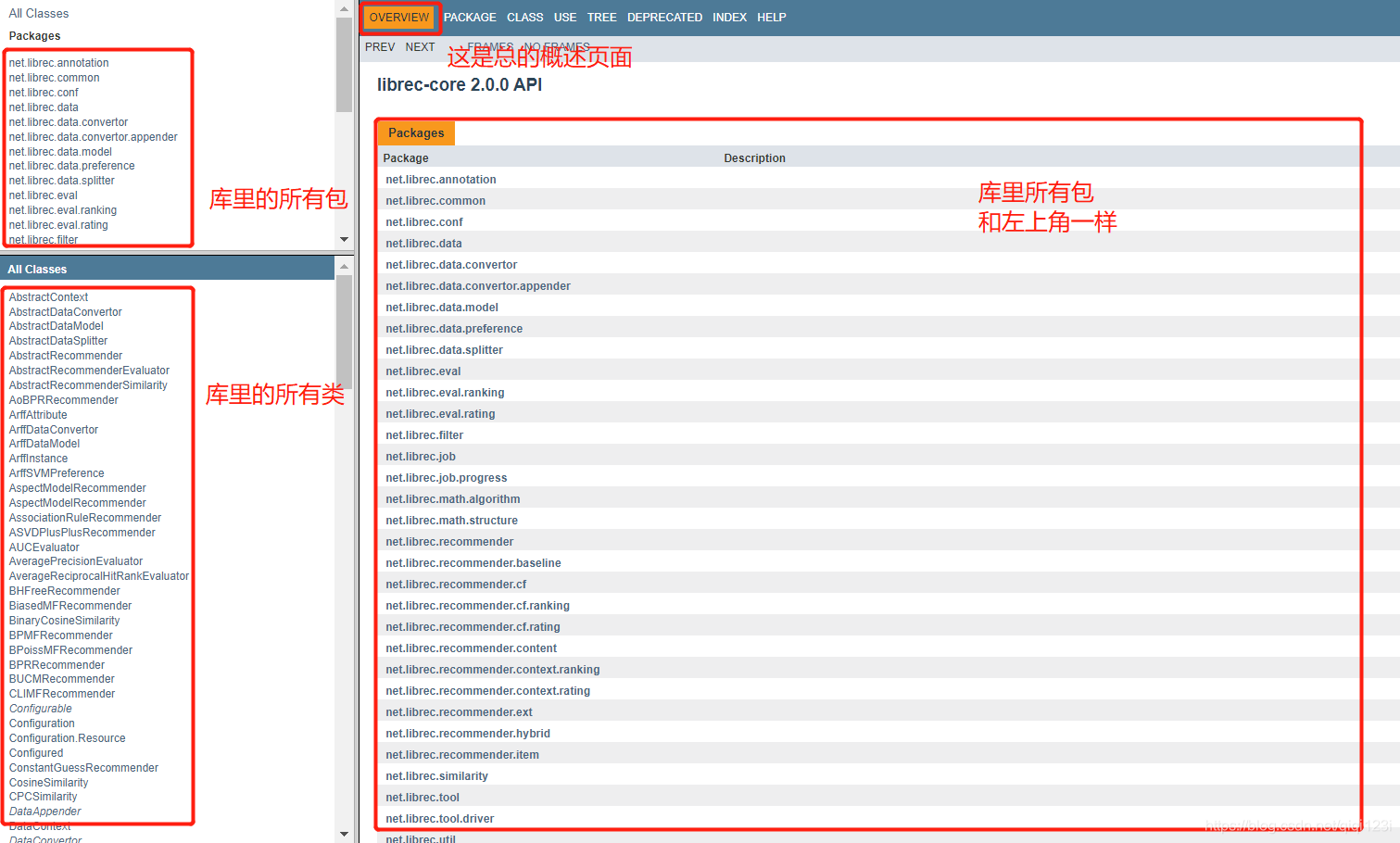Viewport: 1400px width, 843px height.
Task: Open ArffSVMPreference class link
Action: point(57,473)
